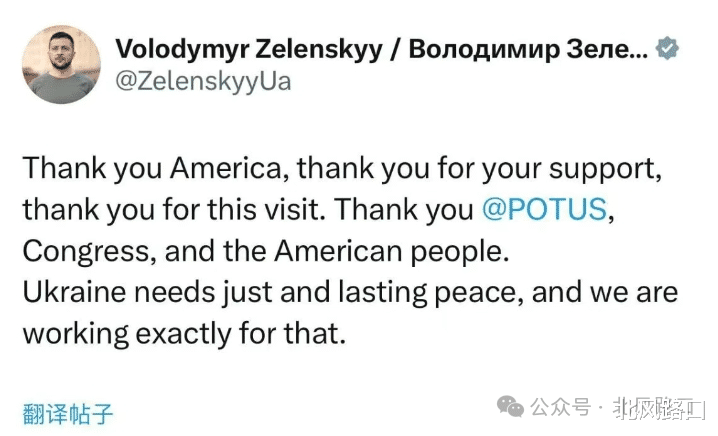
Task: Click the line "Congress, and the American people."
Action: 265,252
